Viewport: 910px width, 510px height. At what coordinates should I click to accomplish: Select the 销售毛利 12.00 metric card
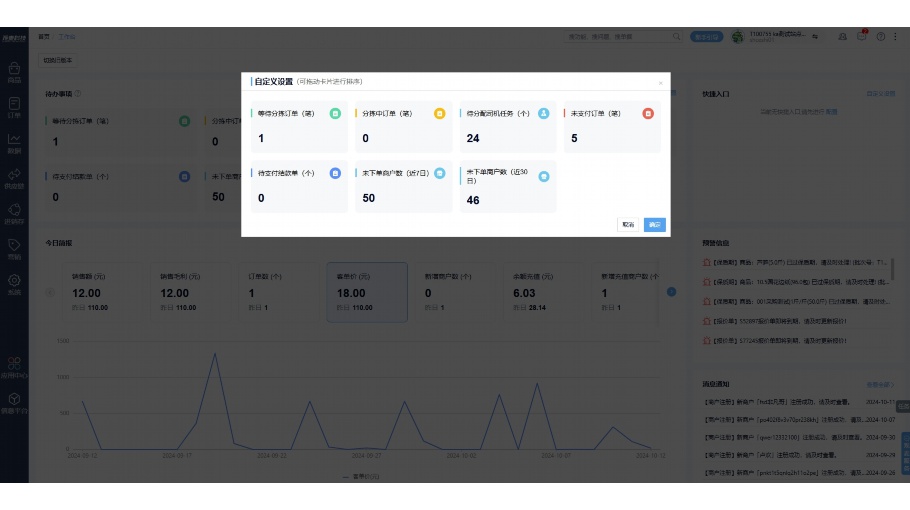[190, 292]
